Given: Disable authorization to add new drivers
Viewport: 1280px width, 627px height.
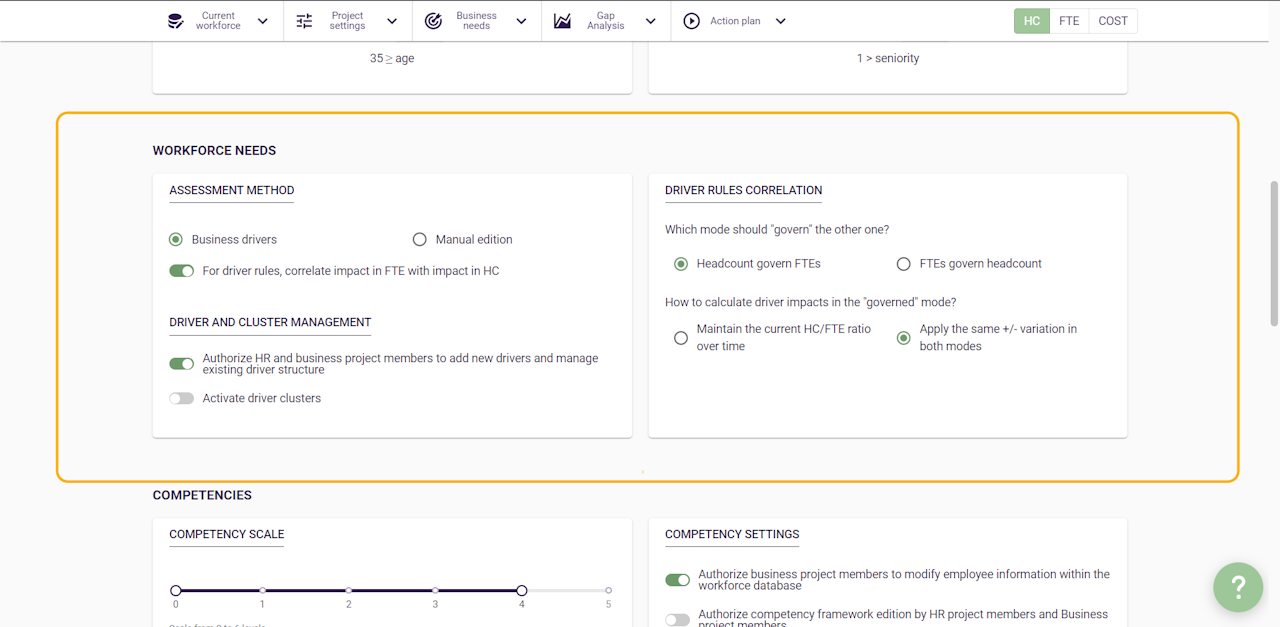Looking at the screenshot, I should coord(181,364).
